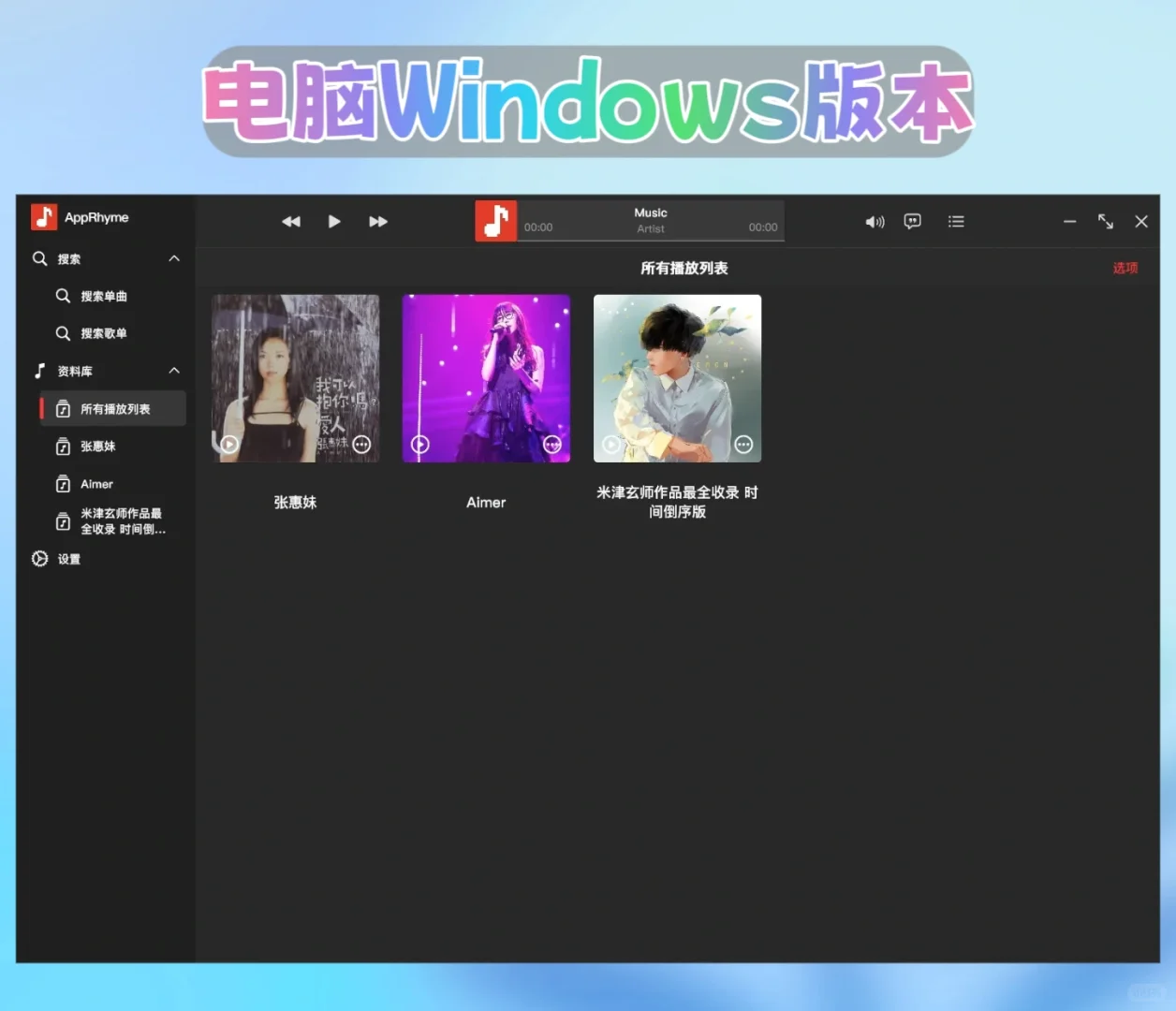The height and width of the screenshot is (1011, 1176).
Task: Mute the volume with the speaker icon
Action: click(875, 221)
